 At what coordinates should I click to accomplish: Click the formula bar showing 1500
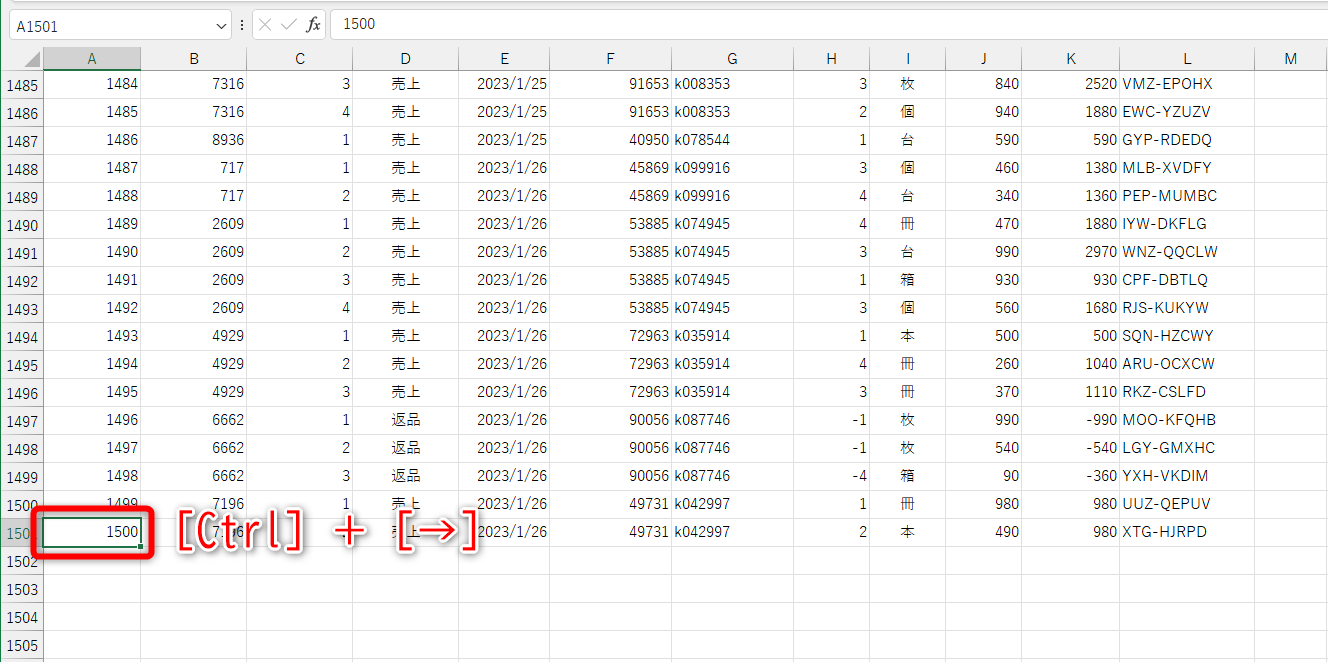pyautogui.click(x=829, y=24)
